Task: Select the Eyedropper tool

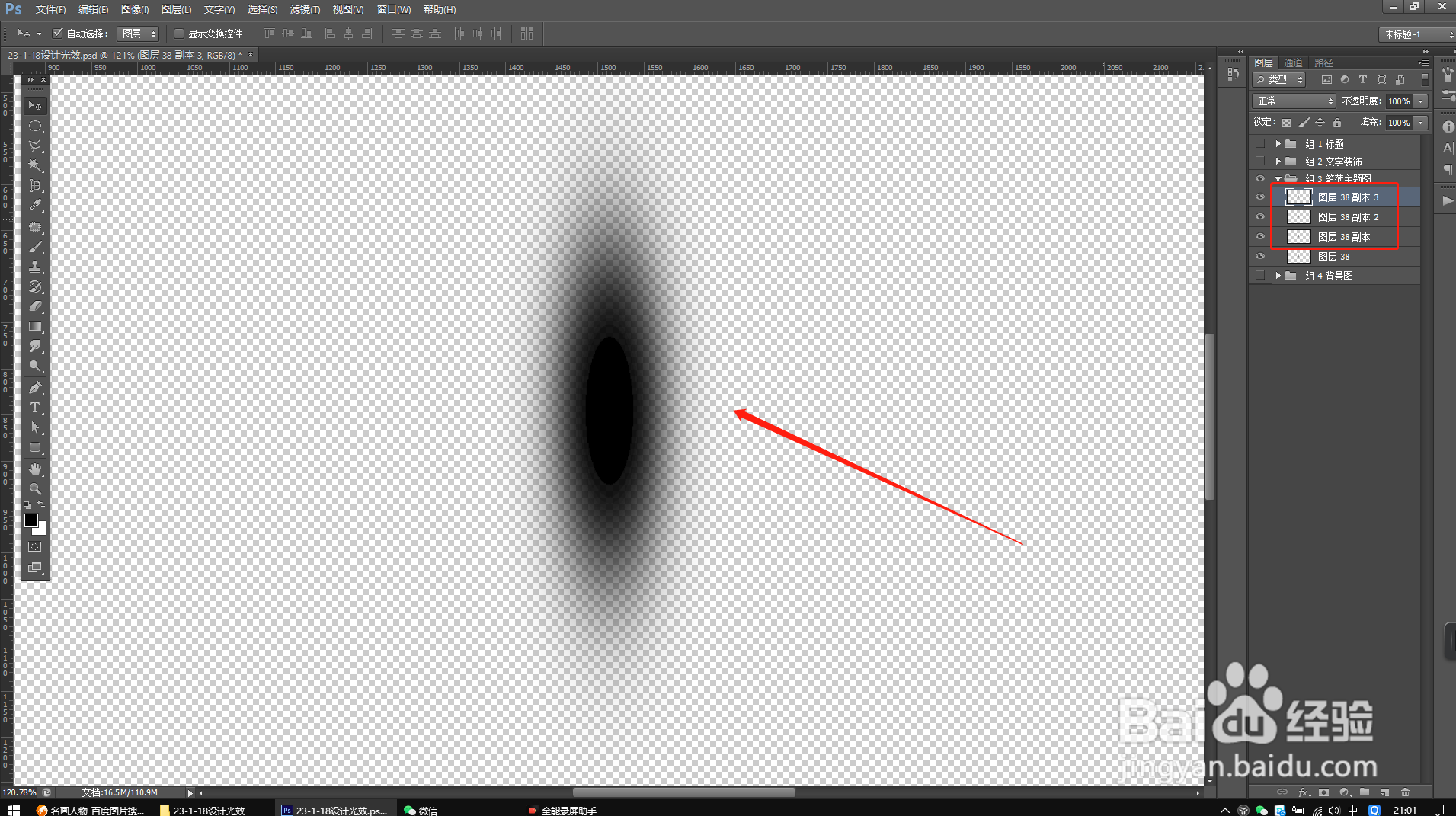Action: (x=35, y=205)
